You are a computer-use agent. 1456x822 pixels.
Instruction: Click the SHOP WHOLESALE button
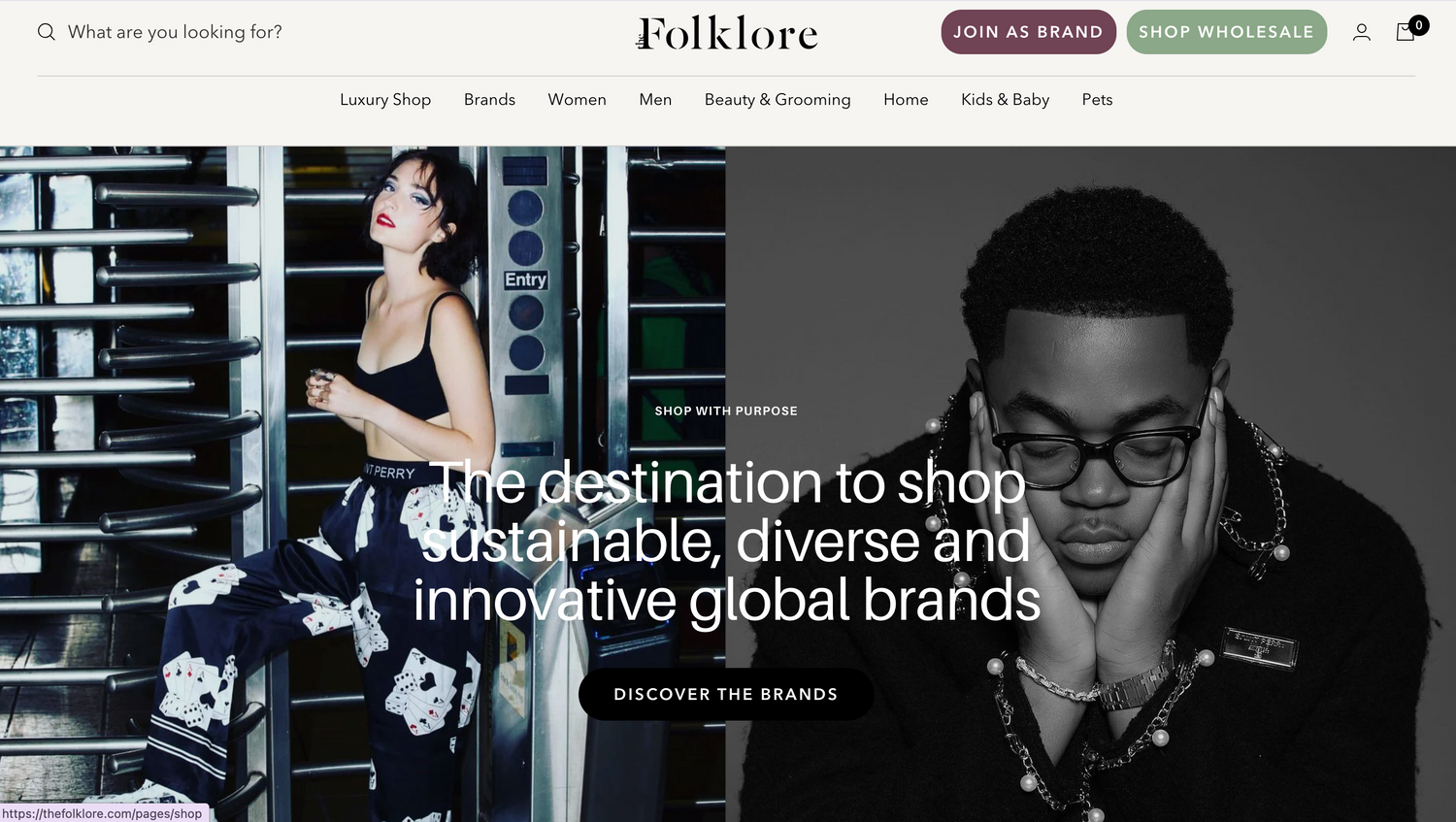coord(1226,32)
